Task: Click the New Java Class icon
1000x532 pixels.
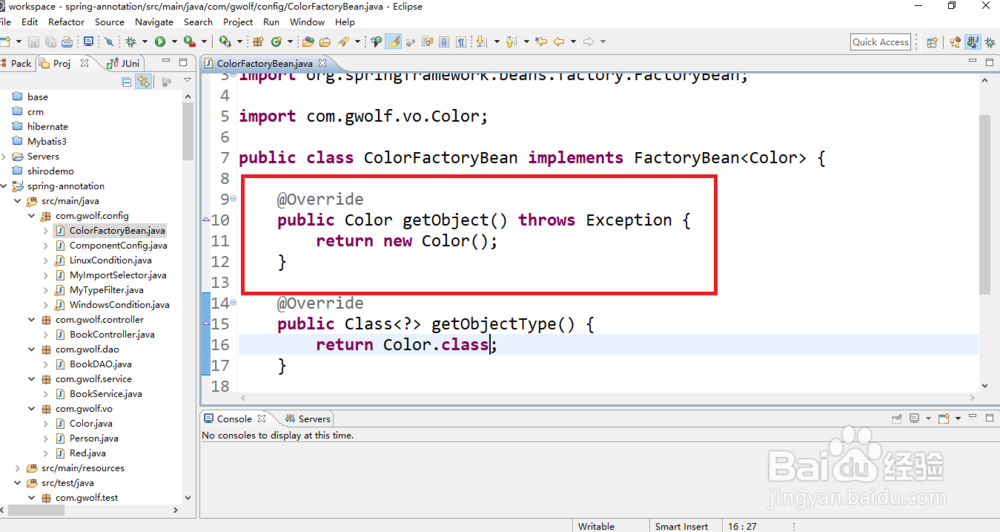Action: [x=276, y=41]
